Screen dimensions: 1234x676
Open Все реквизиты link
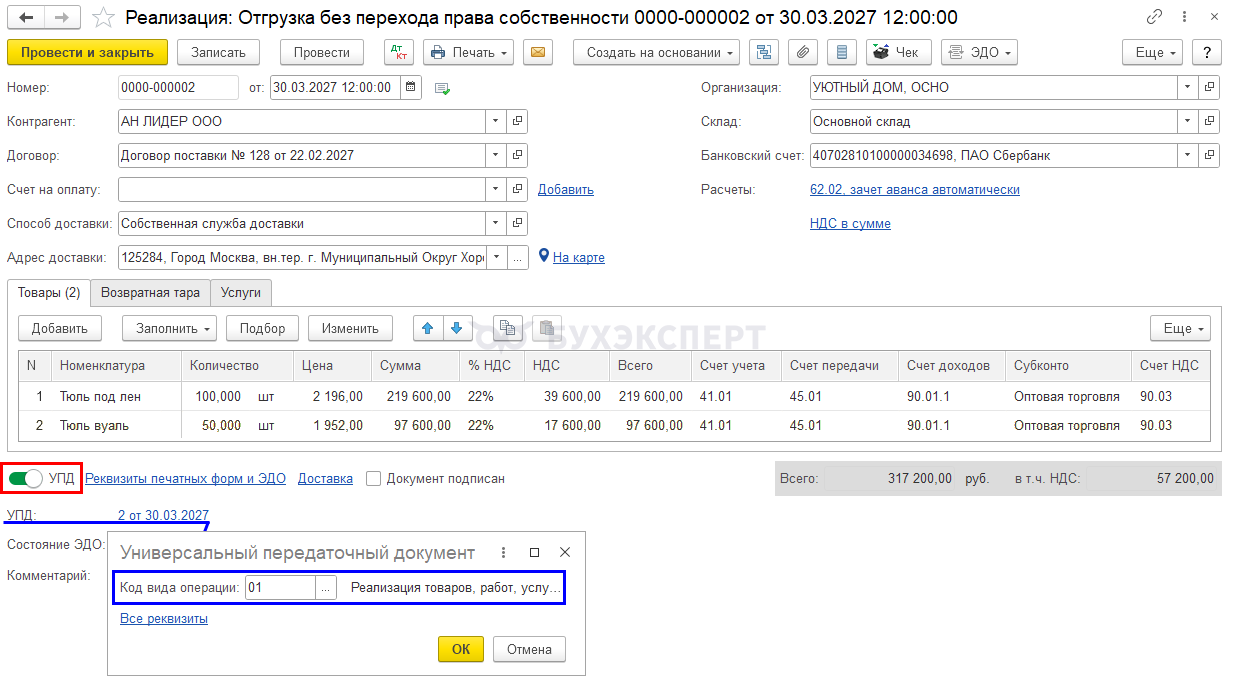(164, 618)
